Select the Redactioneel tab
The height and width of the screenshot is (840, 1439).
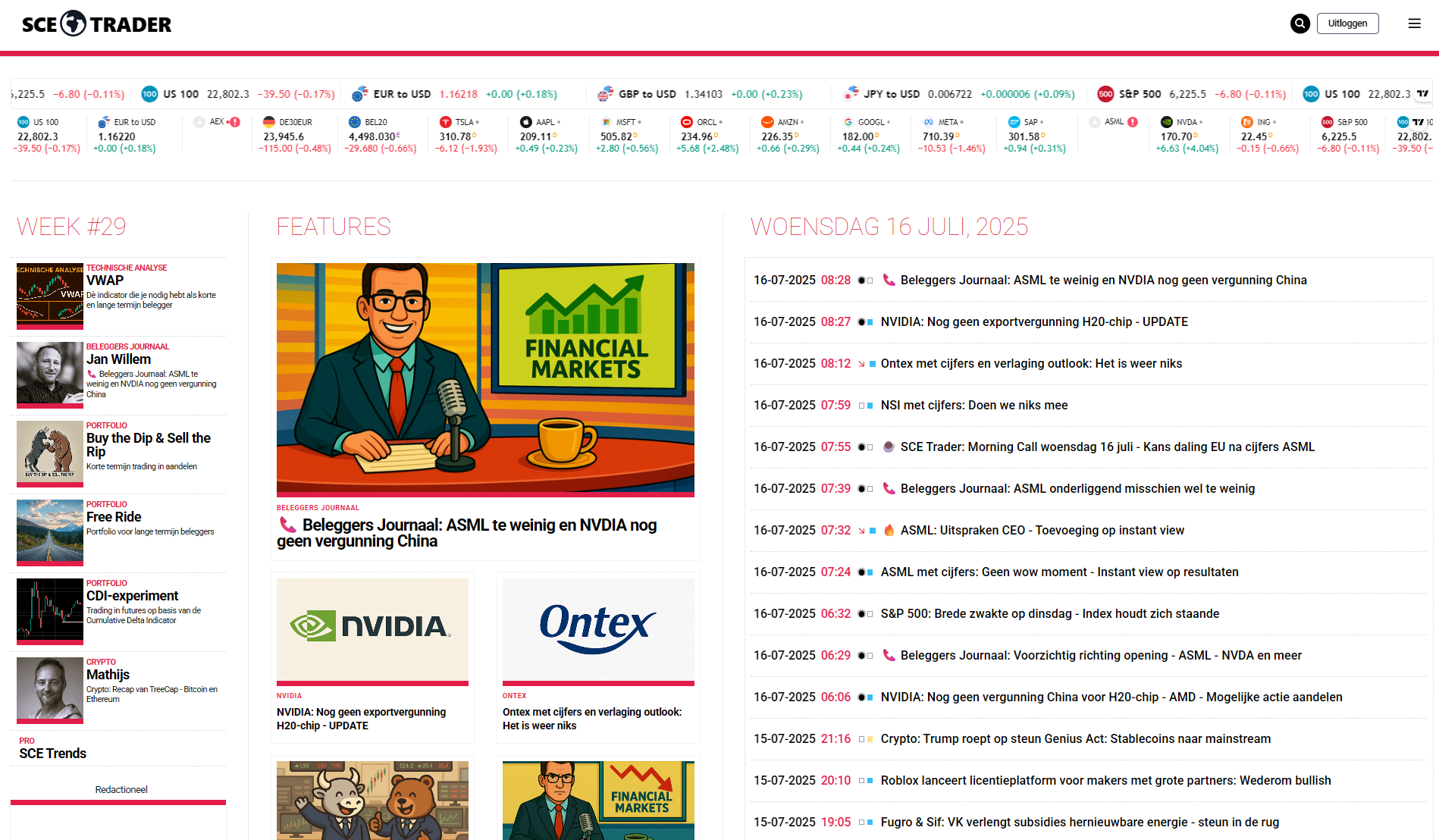pos(121,789)
